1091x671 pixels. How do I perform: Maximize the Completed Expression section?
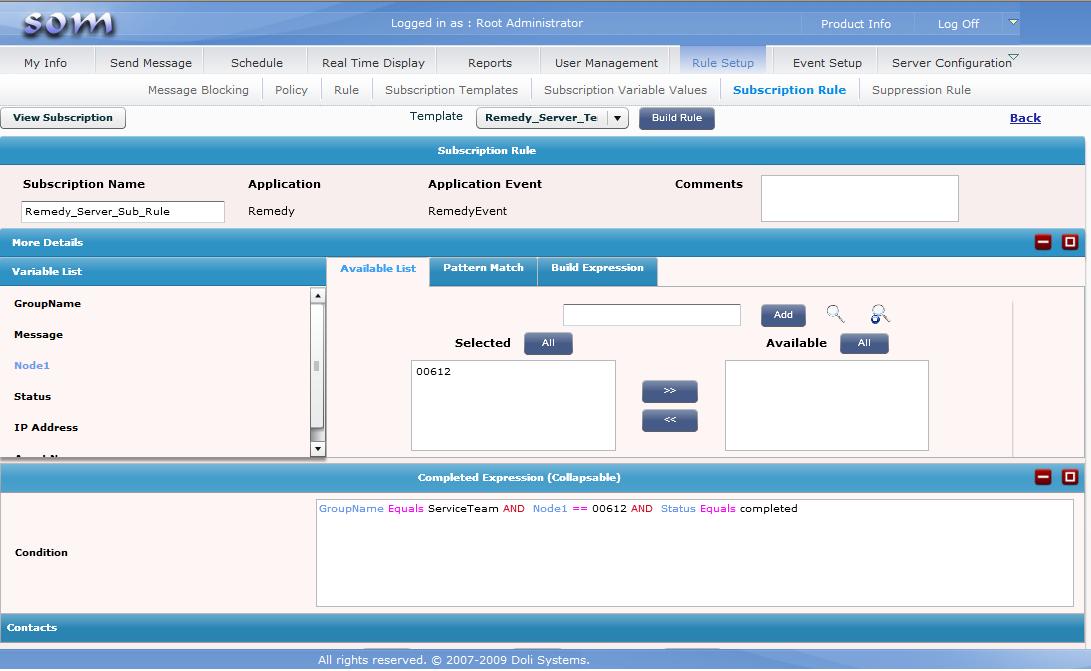(1070, 477)
